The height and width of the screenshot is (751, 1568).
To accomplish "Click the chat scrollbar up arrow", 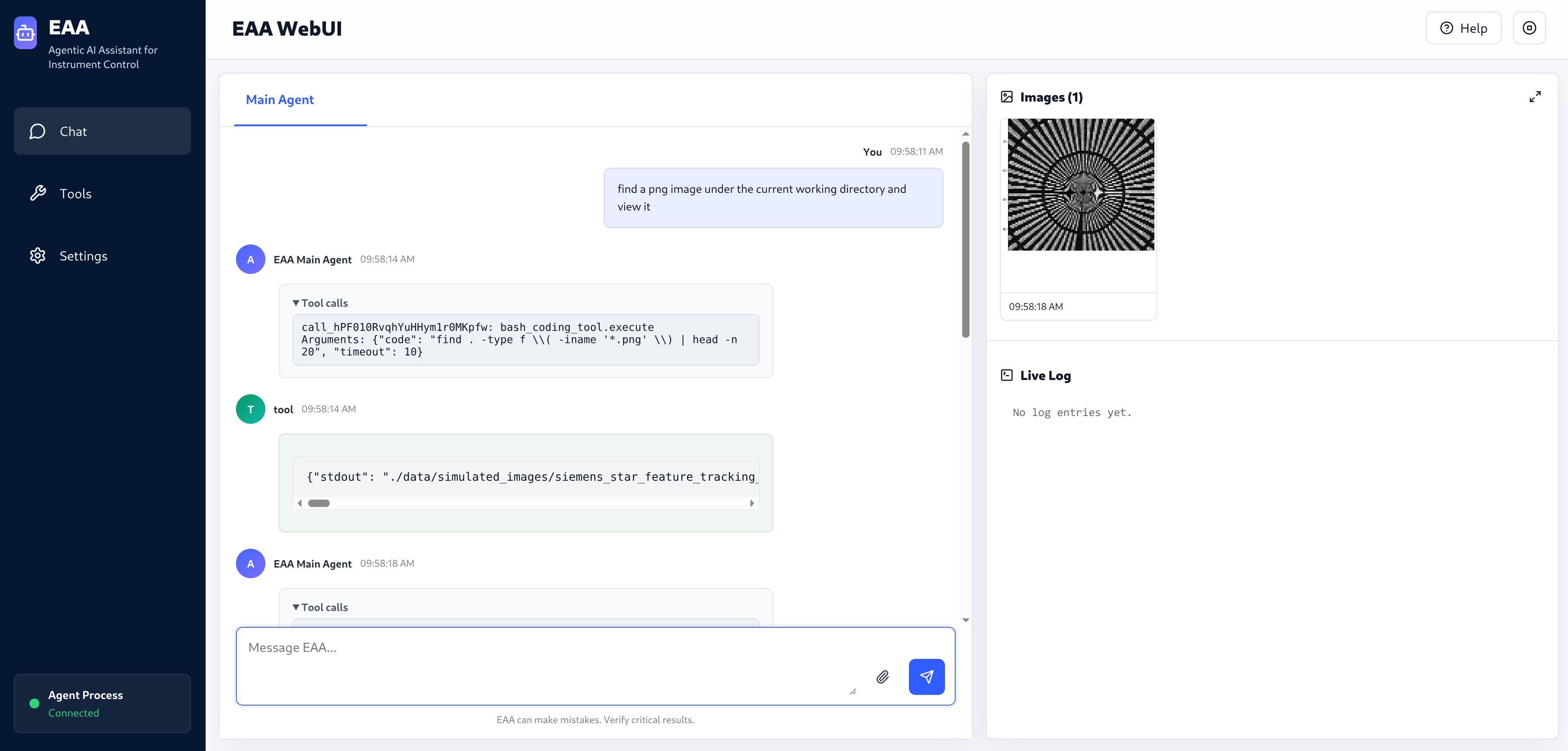I will (x=965, y=134).
